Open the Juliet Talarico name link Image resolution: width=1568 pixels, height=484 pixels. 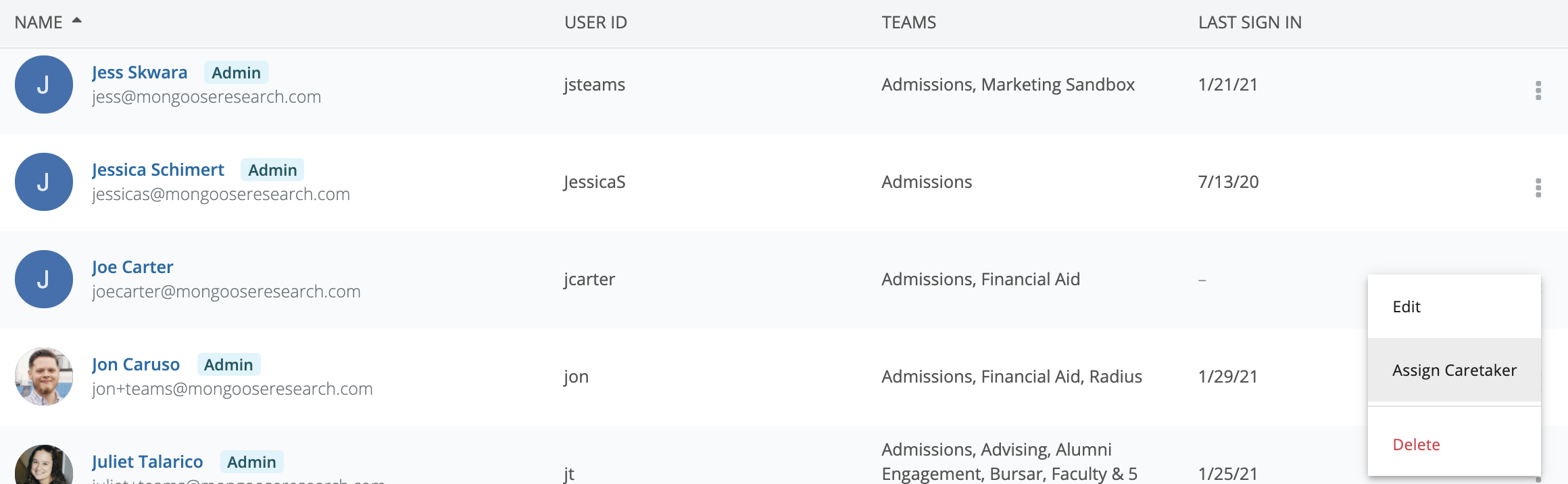click(x=147, y=462)
